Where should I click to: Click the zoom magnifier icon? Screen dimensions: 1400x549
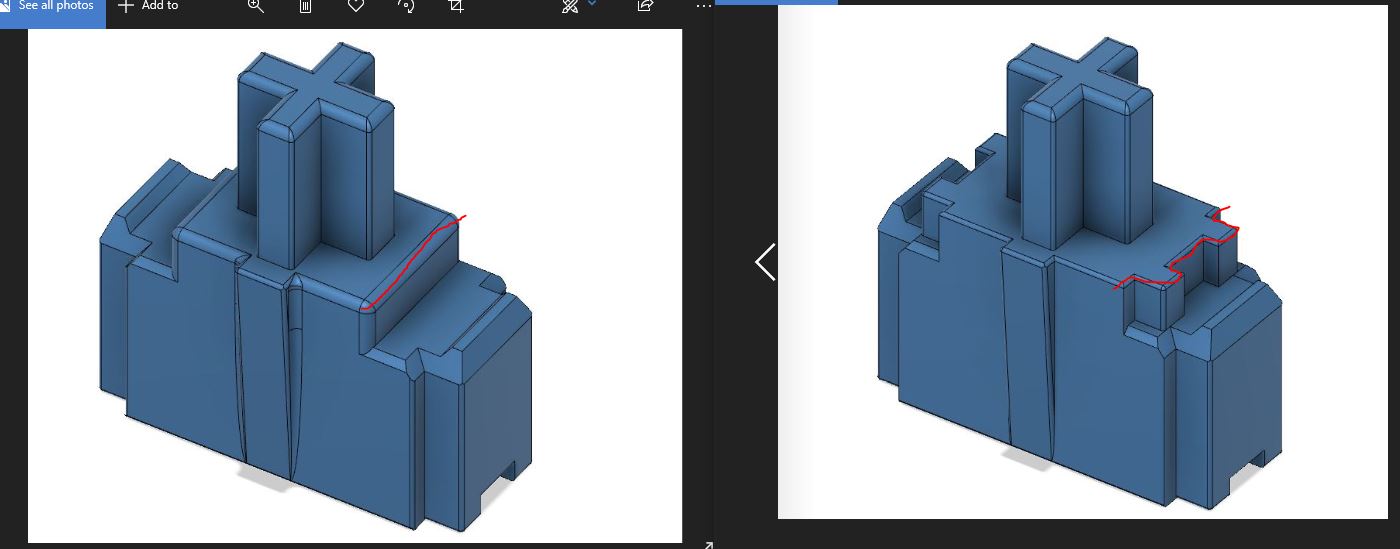[x=255, y=6]
